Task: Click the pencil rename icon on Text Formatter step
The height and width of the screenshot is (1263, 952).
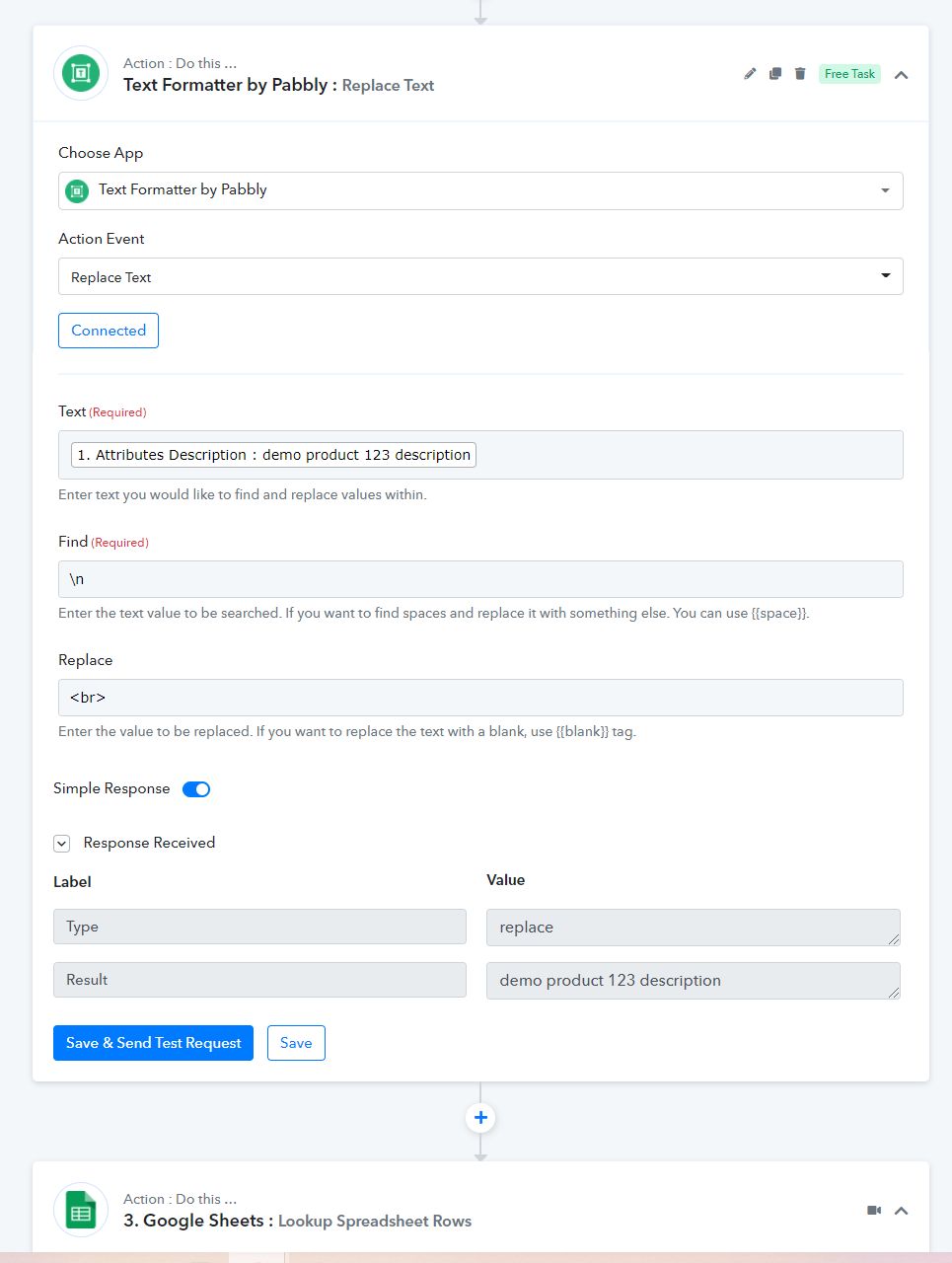Action: point(750,74)
